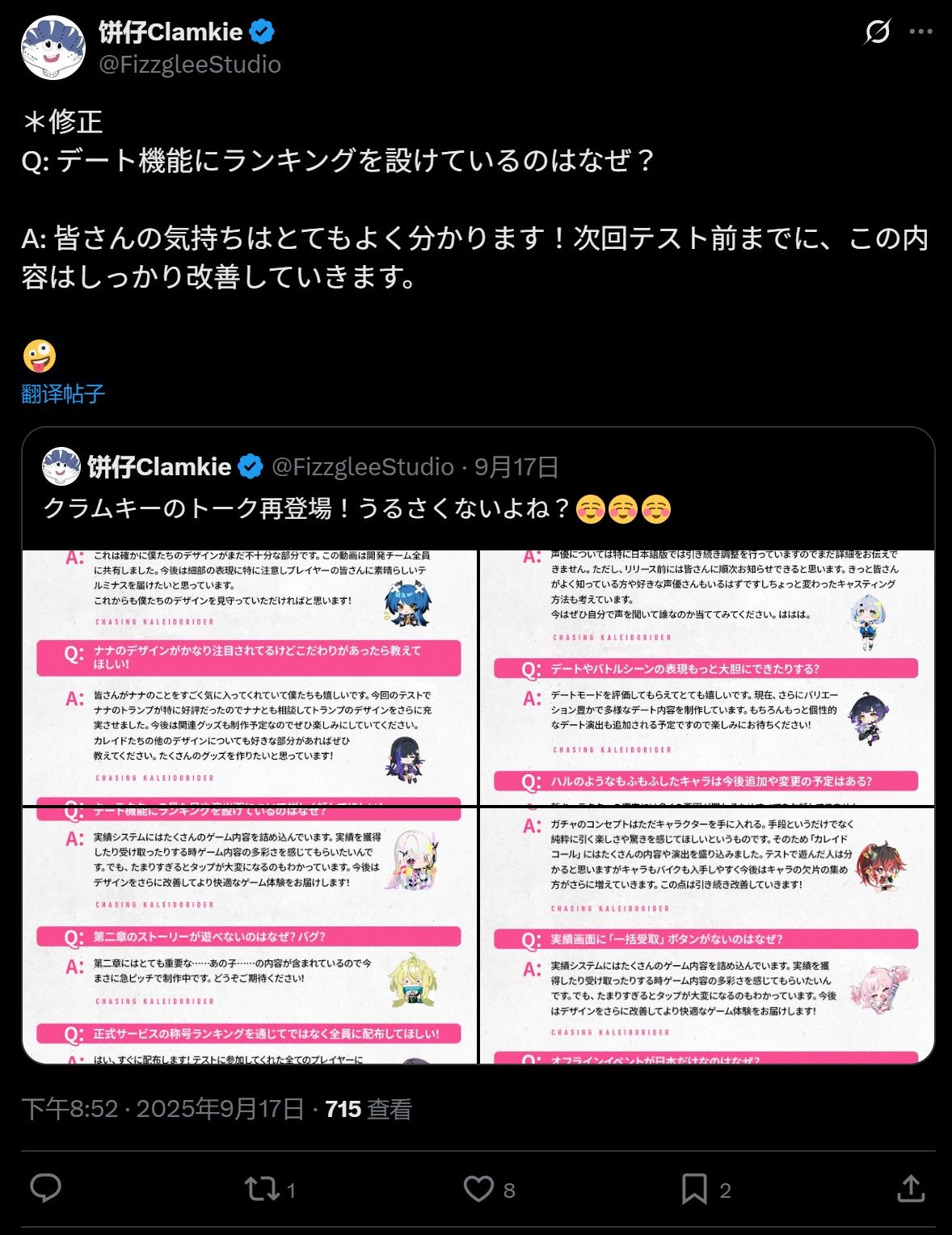The width and height of the screenshot is (952, 1235).
Task: Like the post with the heart icon
Action: point(478,1189)
